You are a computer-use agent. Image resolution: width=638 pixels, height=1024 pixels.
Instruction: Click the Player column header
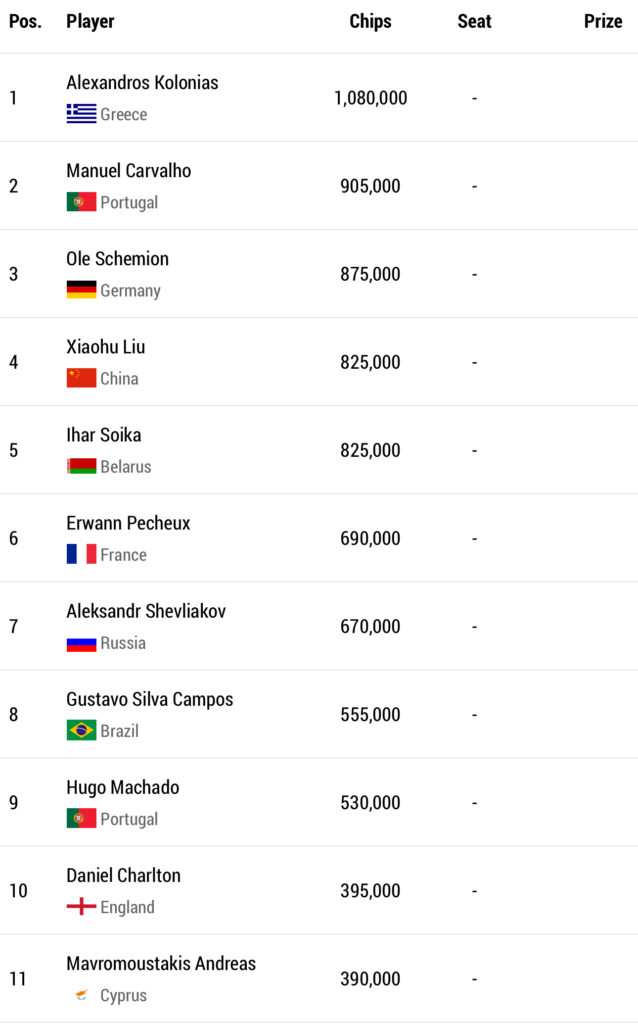tap(90, 21)
